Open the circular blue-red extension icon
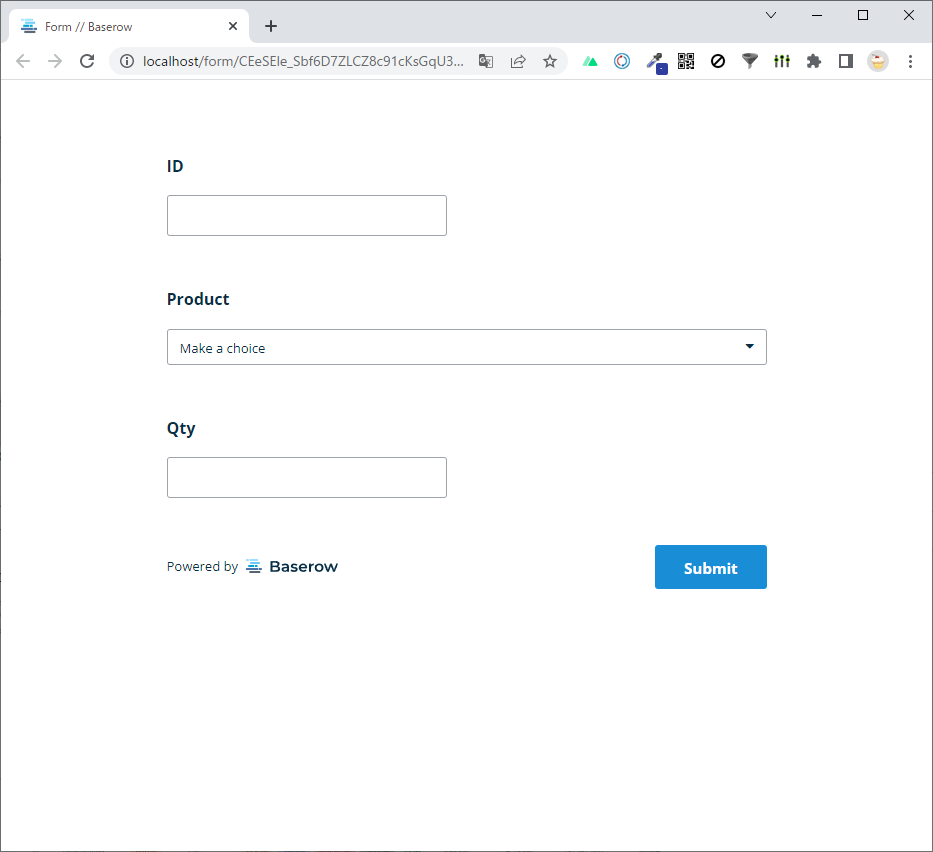 click(x=622, y=61)
